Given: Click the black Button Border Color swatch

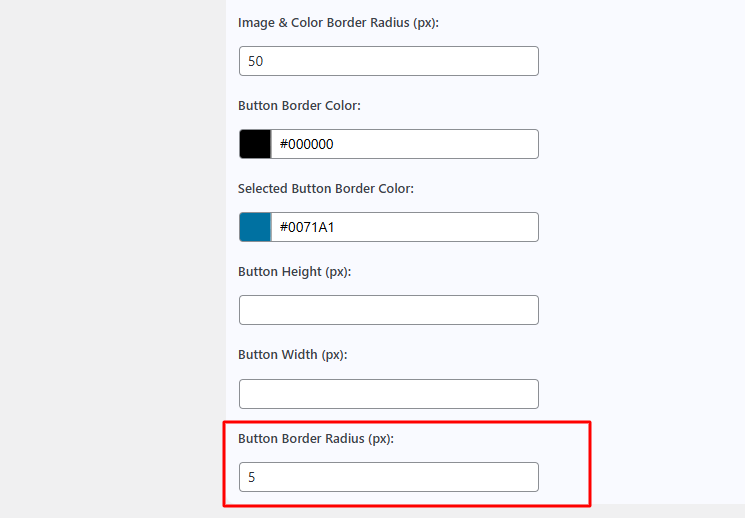Looking at the screenshot, I should (x=255, y=144).
